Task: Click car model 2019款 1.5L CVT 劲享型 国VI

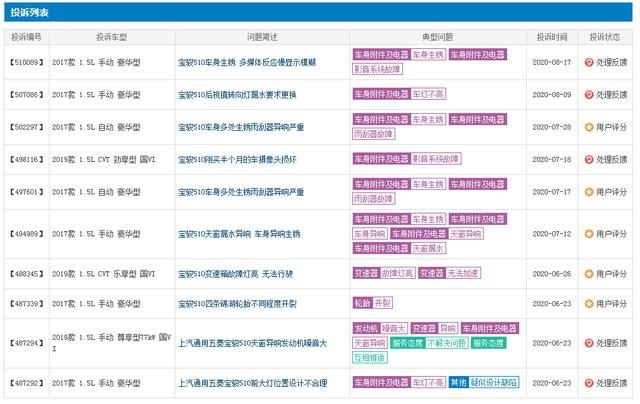Action: pos(104,160)
